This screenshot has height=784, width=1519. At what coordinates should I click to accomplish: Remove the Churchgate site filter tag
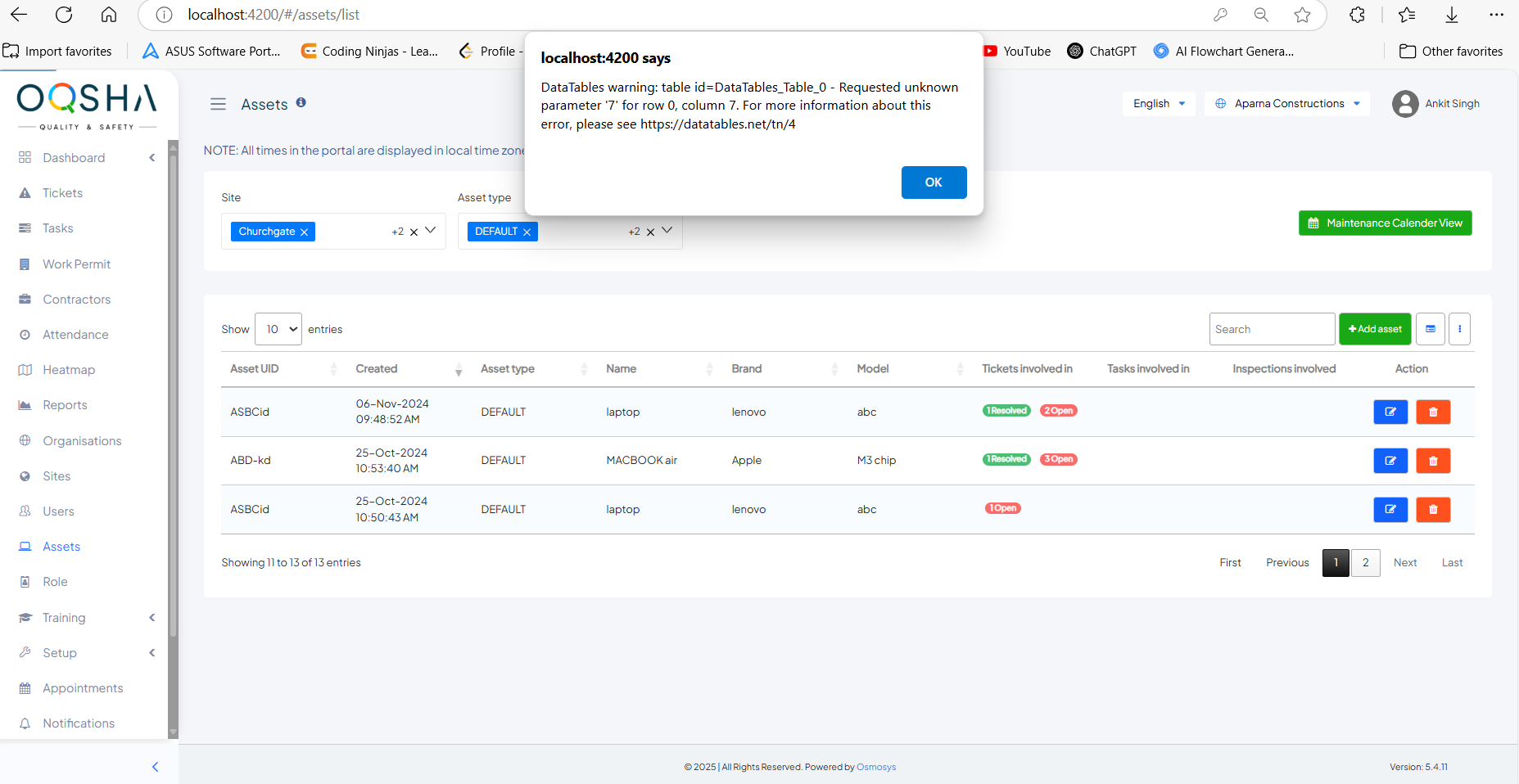(x=304, y=232)
